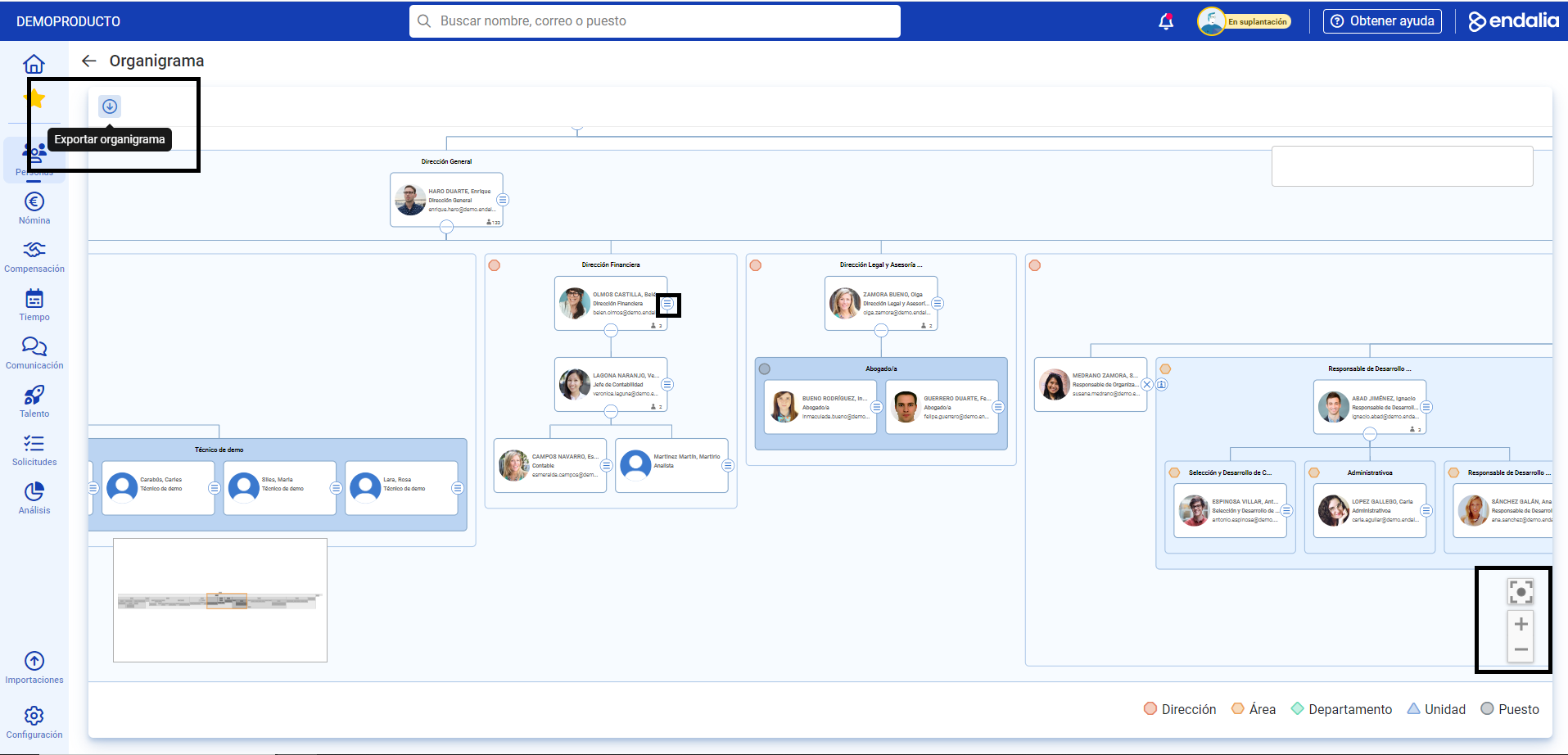Collapse subordinates under ZAMORA BUENO
Screen dimensions: 1568x755
tap(881, 331)
